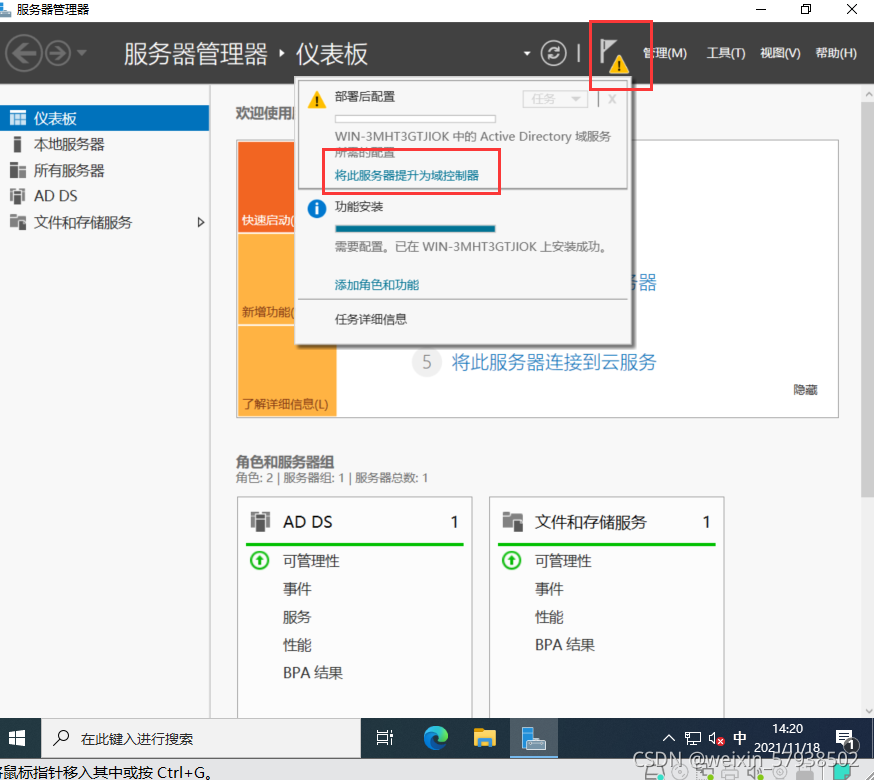This screenshot has width=874, height=780.
Task: Click the 文件和存储服务 tile folder icon
Action: tap(512, 522)
